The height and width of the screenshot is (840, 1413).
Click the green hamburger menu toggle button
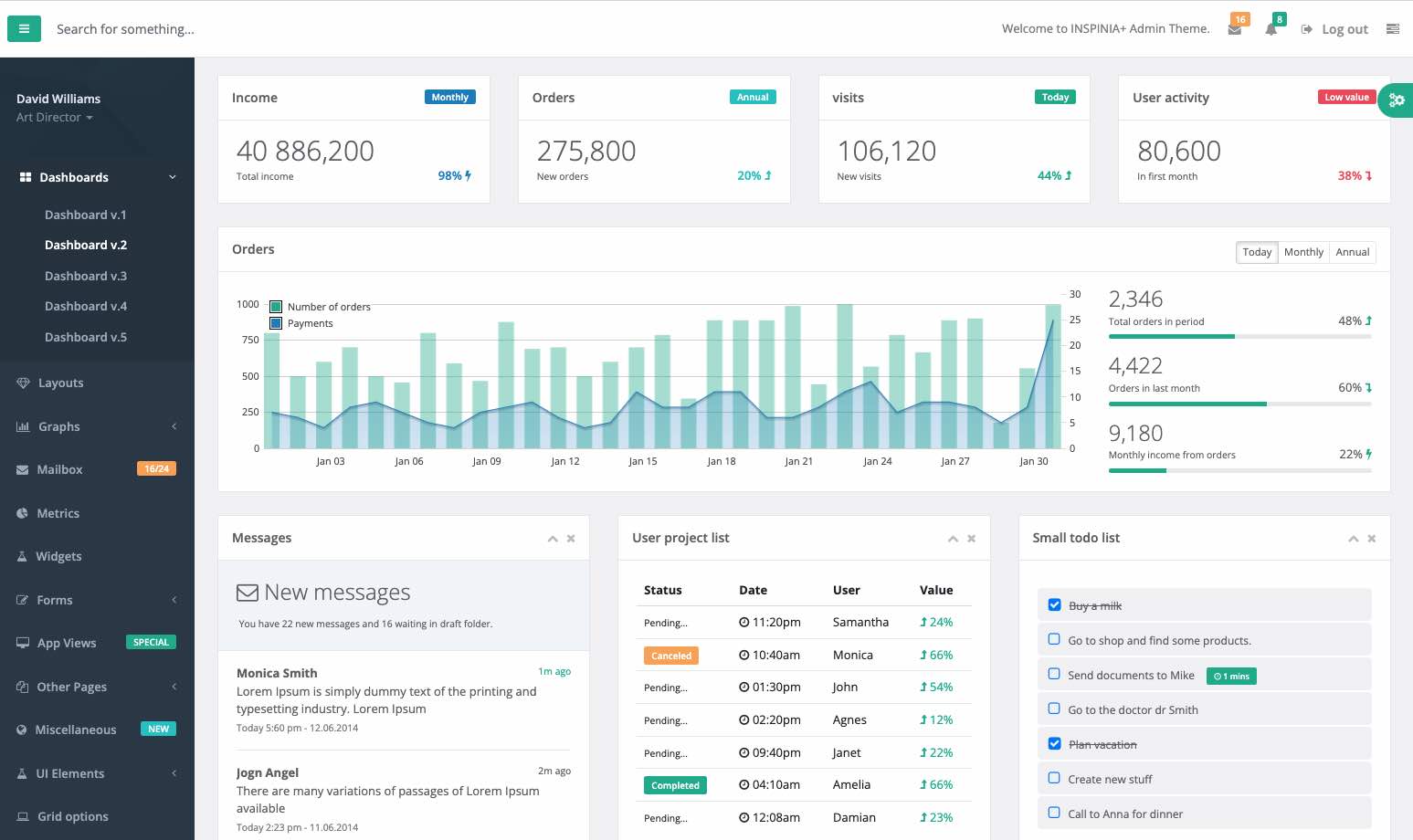(24, 29)
